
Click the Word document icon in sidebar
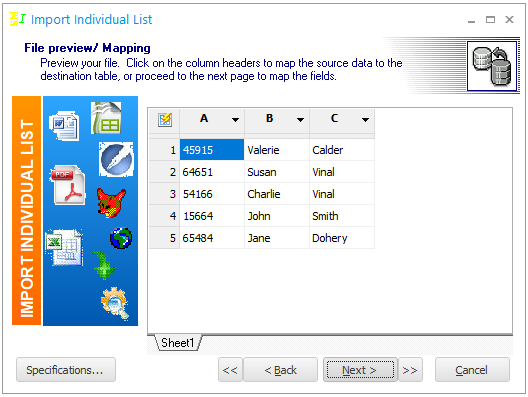point(64,126)
